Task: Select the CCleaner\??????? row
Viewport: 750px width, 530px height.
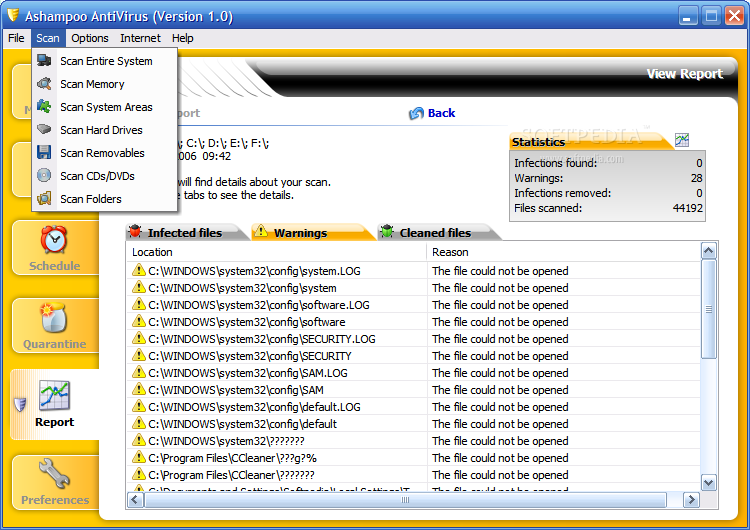Action: tap(414, 475)
